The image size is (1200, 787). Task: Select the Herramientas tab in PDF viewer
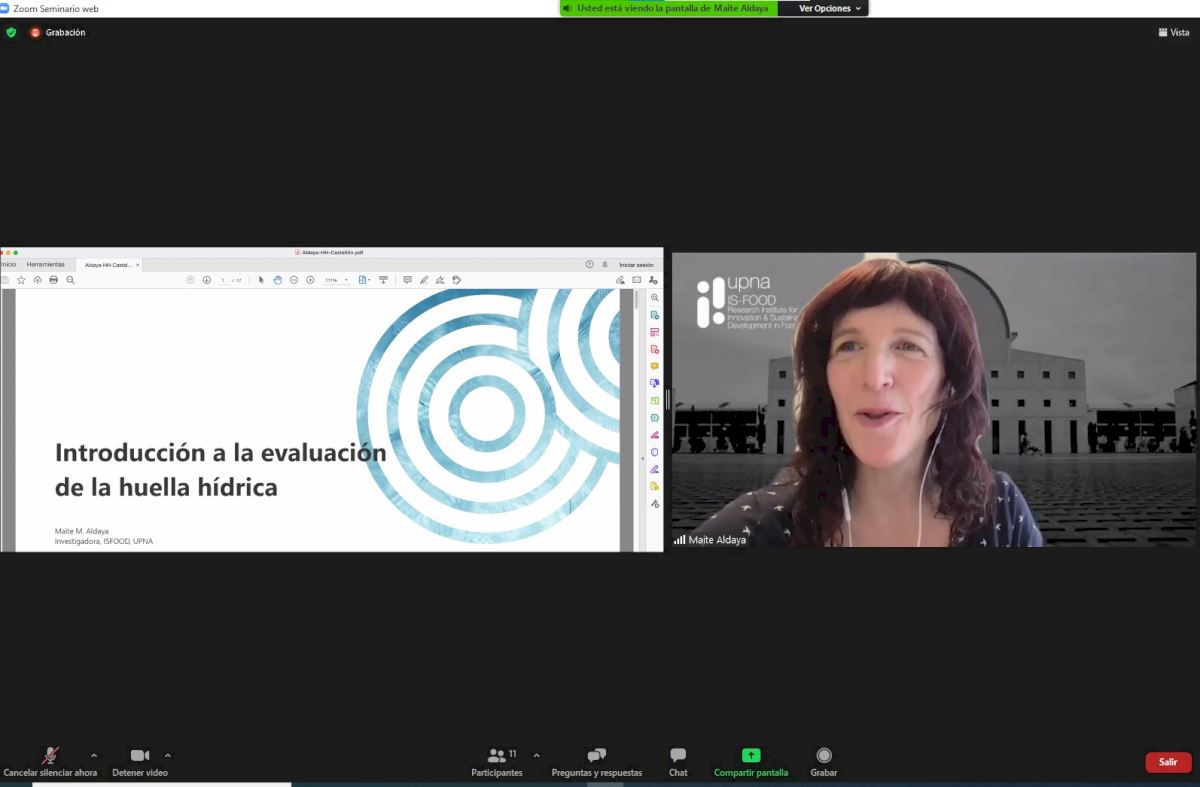click(x=45, y=264)
